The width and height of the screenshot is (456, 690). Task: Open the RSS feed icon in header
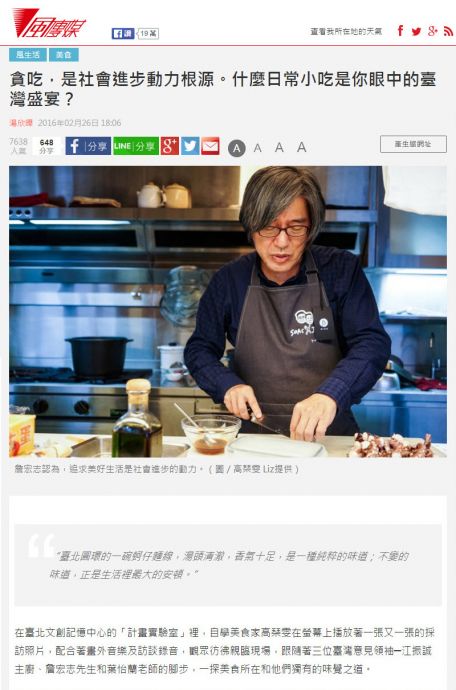(x=448, y=31)
